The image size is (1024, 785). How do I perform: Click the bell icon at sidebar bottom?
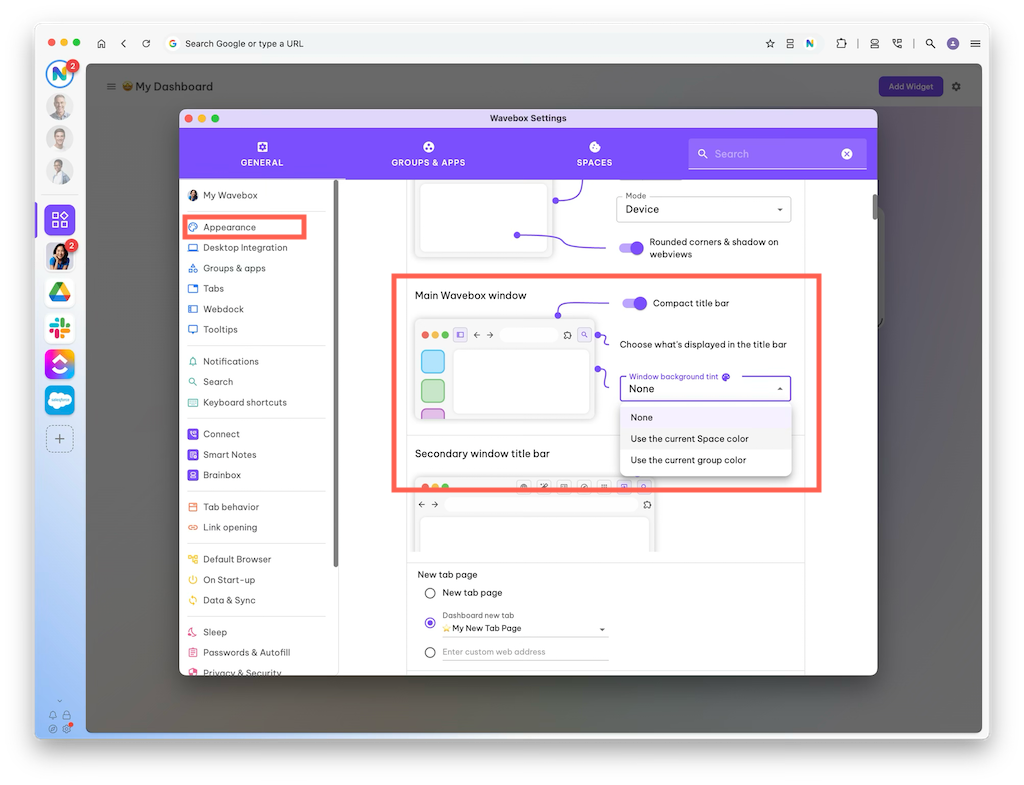point(53,715)
